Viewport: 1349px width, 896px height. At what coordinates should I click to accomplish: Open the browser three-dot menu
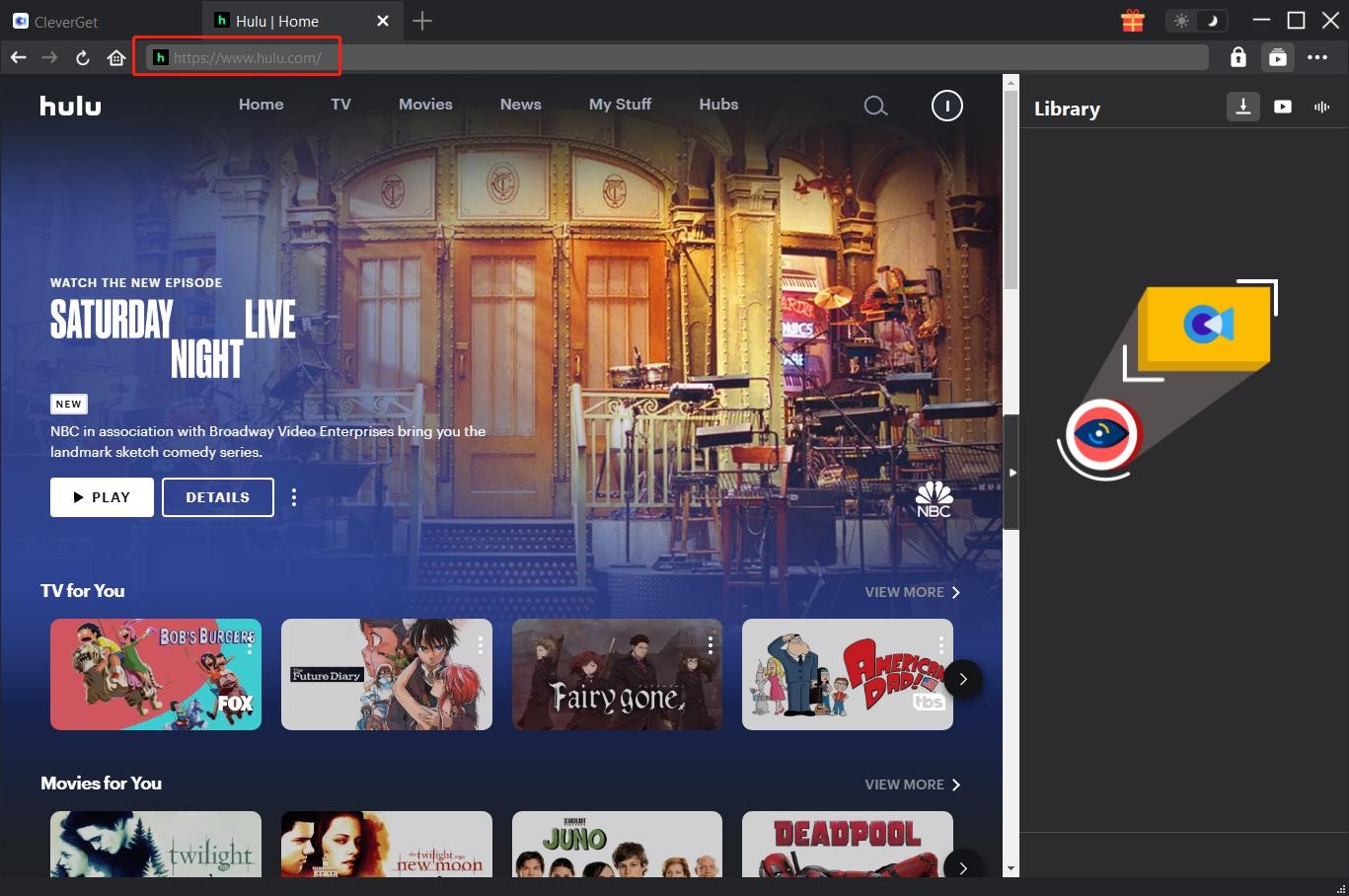1318,56
